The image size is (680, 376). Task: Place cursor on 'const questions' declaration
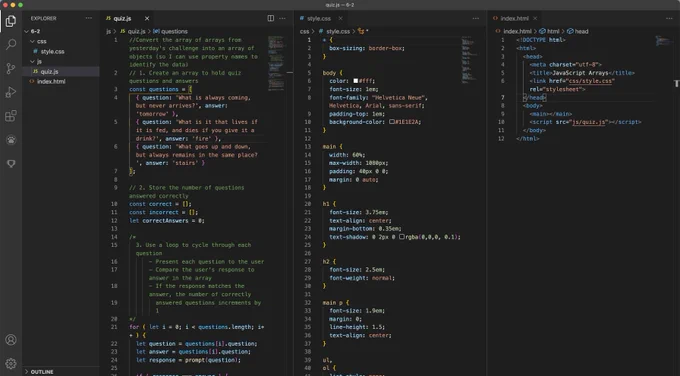[x=160, y=89]
